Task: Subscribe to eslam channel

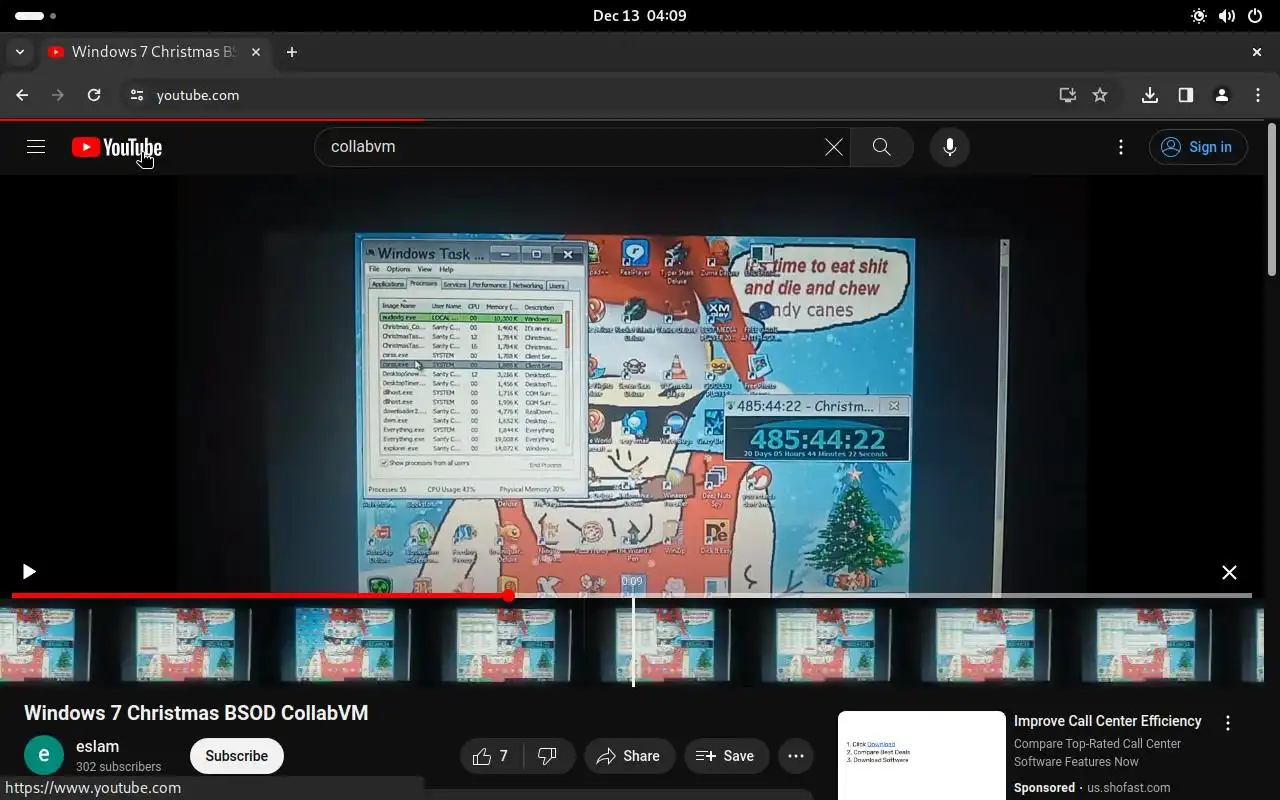Action: tap(237, 756)
